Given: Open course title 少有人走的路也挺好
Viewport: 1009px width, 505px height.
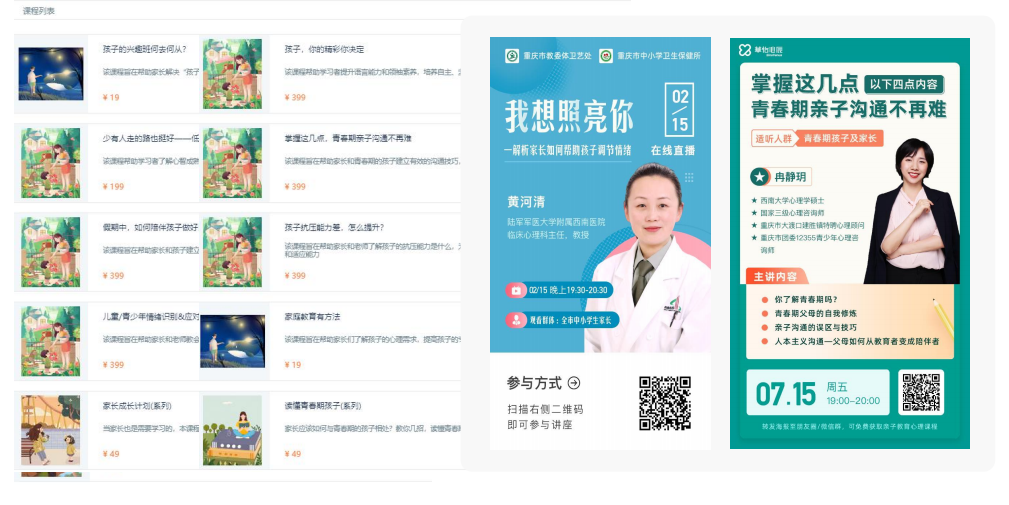Looking at the screenshot, I should click(151, 138).
